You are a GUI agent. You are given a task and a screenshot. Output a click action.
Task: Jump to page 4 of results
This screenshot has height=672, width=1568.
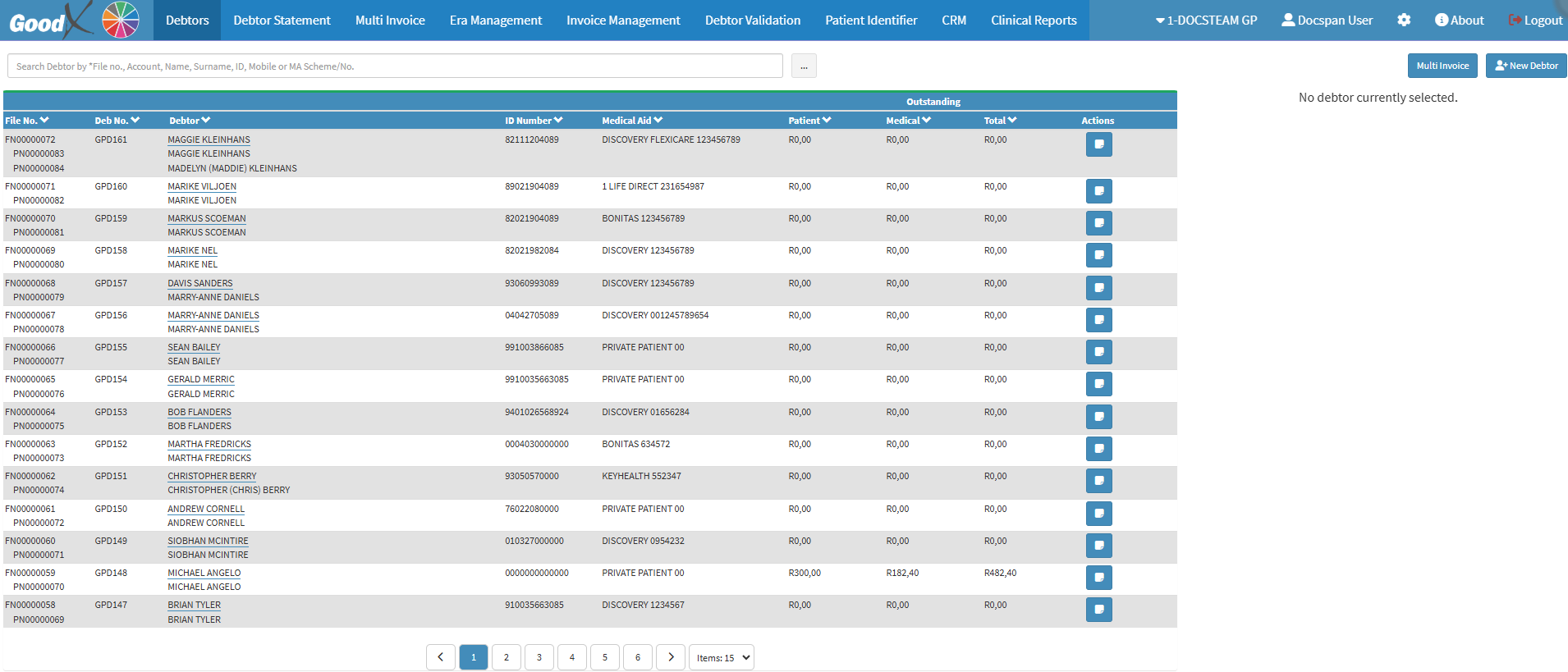click(x=572, y=657)
